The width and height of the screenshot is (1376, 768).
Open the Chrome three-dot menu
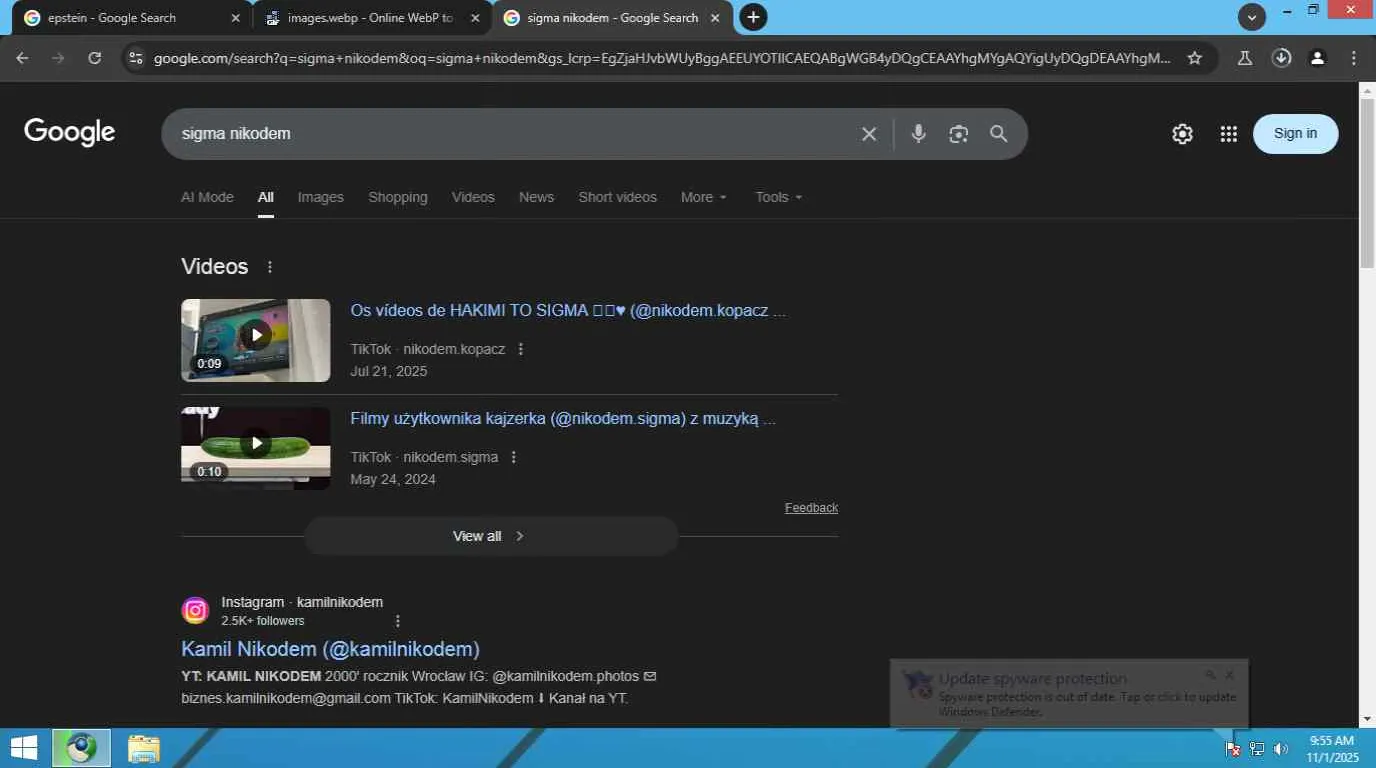point(1354,58)
